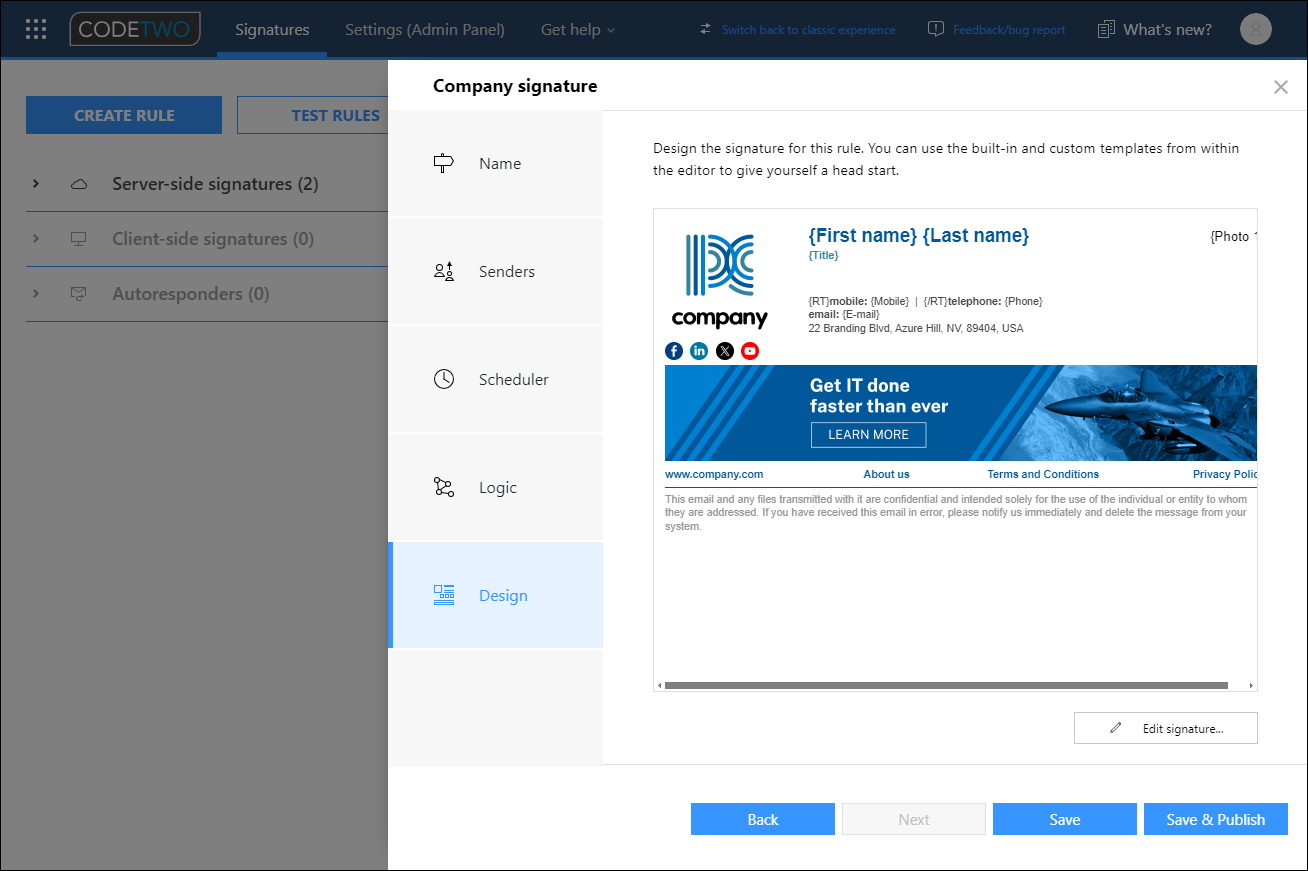This screenshot has width=1308, height=871.
Task: Switch to the Signatures tab
Action: 271,29
